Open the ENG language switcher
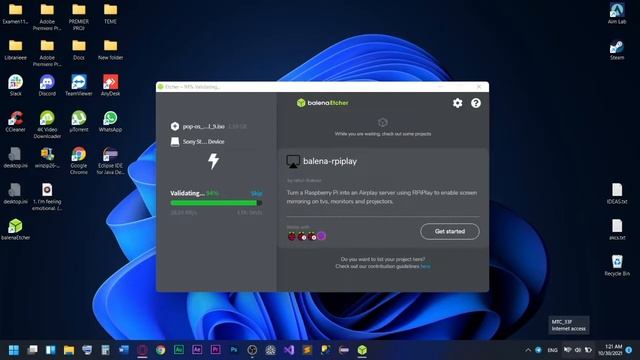 pyautogui.click(x=552, y=350)
